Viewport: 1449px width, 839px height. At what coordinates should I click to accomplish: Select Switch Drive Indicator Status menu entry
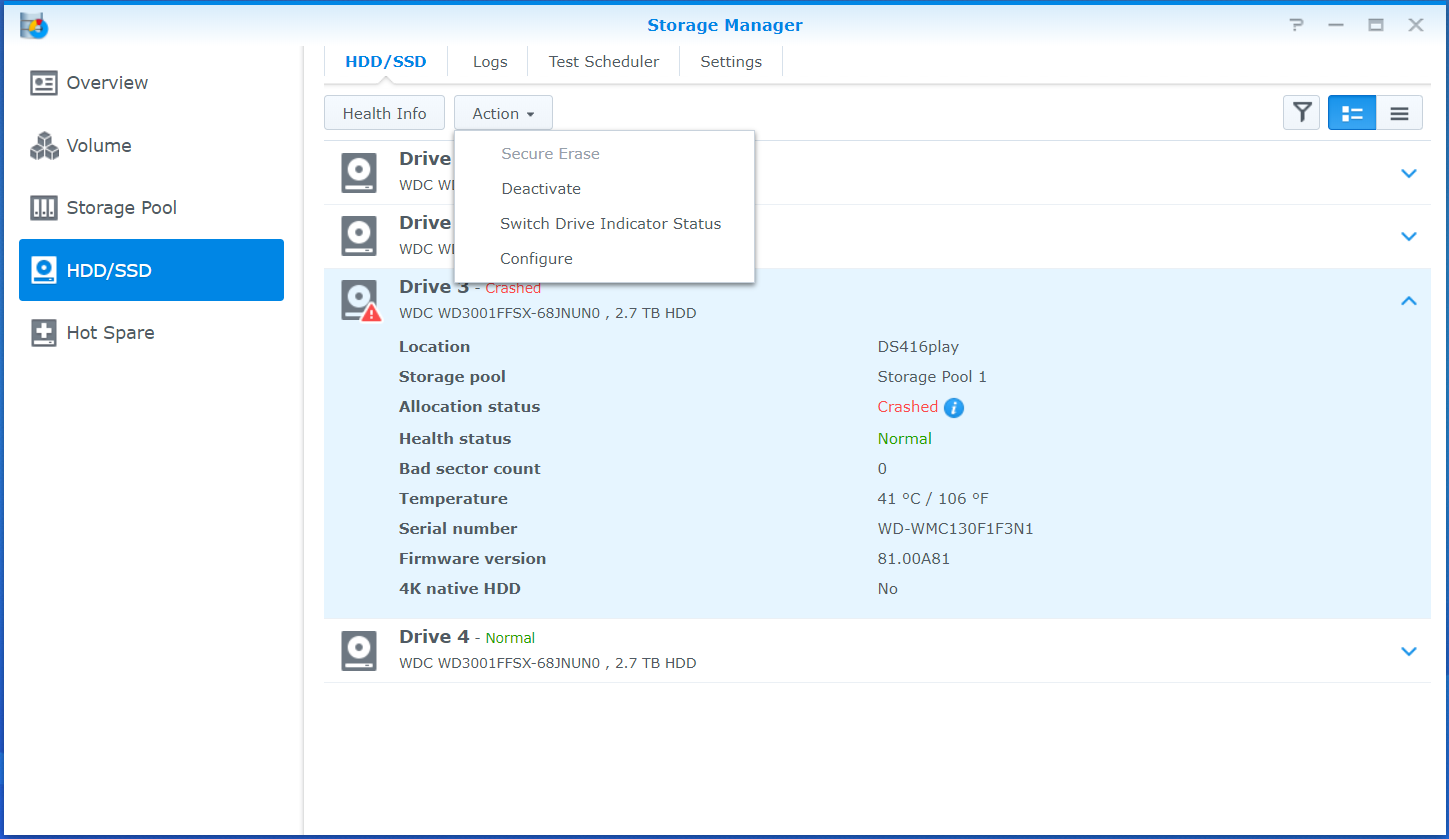pyautogui.click(x=604, y=224)
